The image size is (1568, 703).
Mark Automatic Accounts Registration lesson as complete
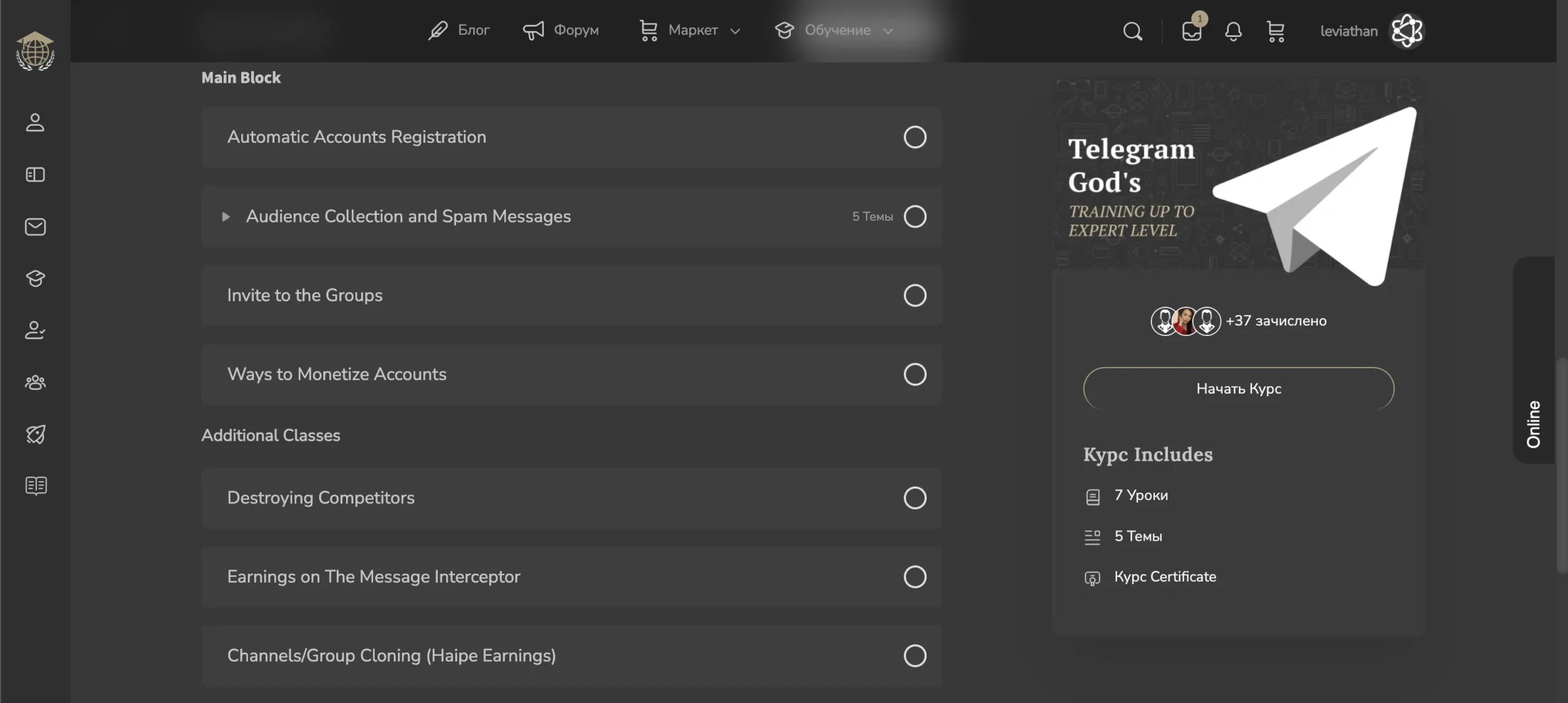tap(914, 137)
